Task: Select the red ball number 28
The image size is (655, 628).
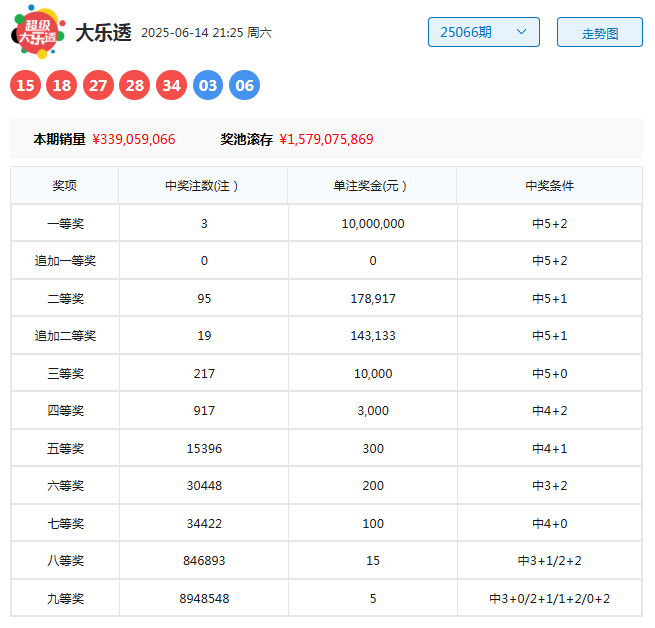Action: [135, 85]
